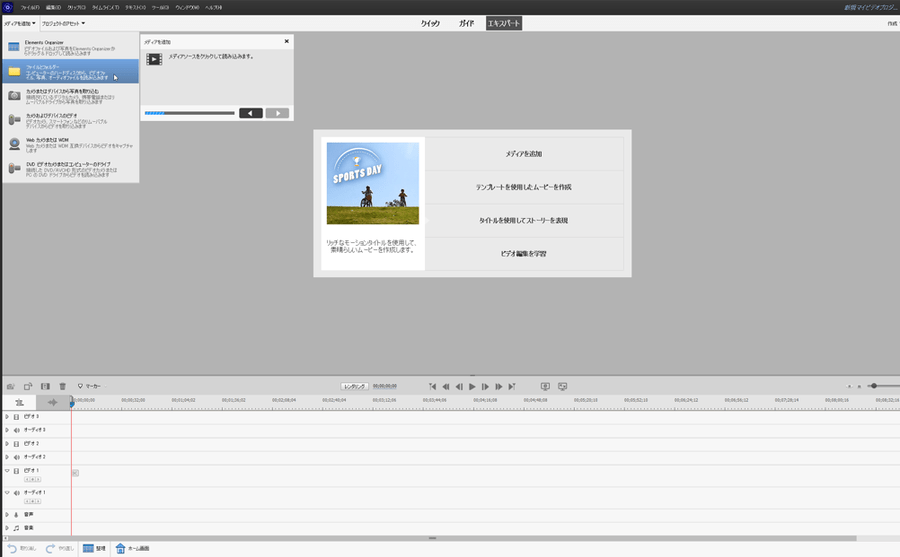Click the step forward frame icon
This screenshot has height=557, width=900.
click(485, 386)
